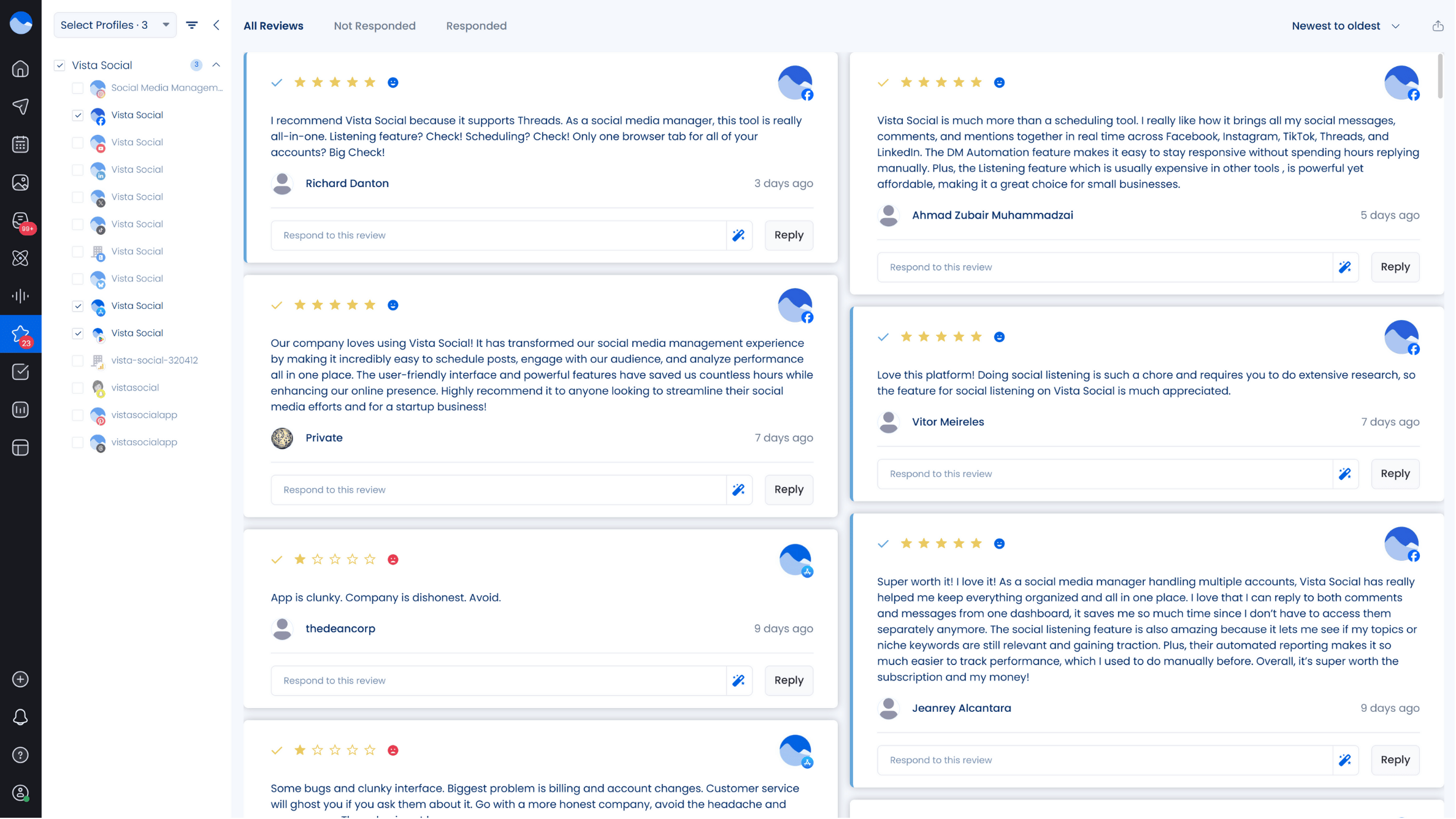Click the filter icon beside Select Profiles
The height and width of the screenshot is (819, 1456).
point(192,25)
